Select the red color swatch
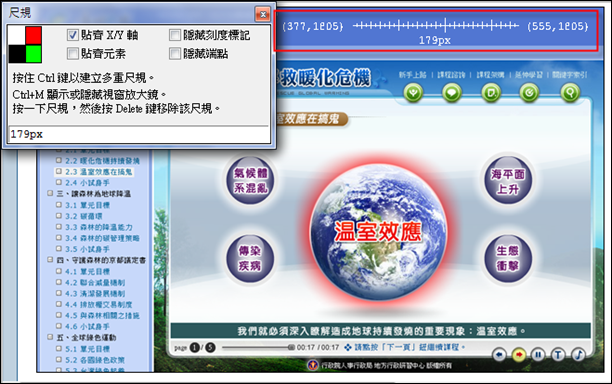The height and width of the screenshot is (384, 612). point(34,36)
